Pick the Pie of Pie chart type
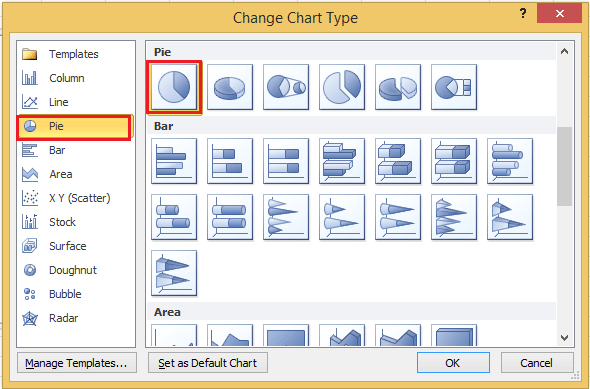This screenshot has width=590, height=389. [x=286, y=87]
